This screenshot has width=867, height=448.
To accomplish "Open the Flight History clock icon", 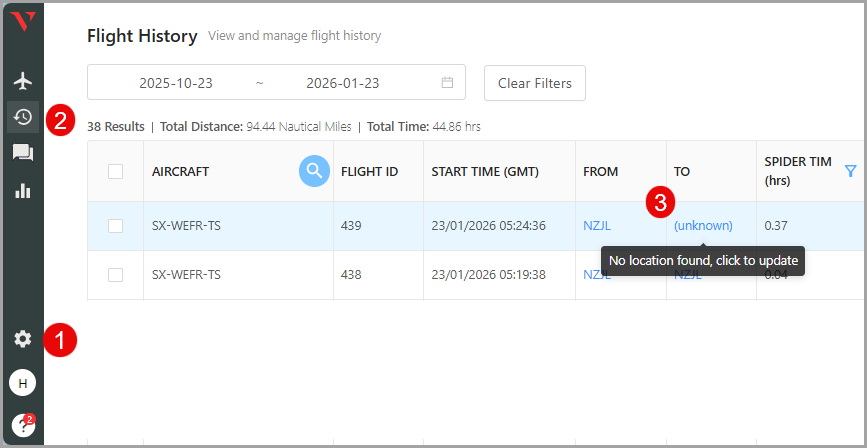I will 22,117.
